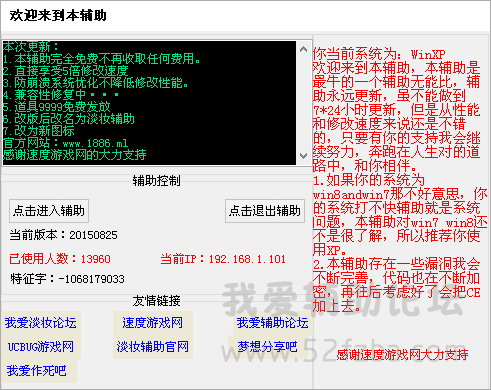This screenshot has height=390, width=491.
Task: Click the 你当前系统为：WinXP text
Action: [x=379, y=54]
